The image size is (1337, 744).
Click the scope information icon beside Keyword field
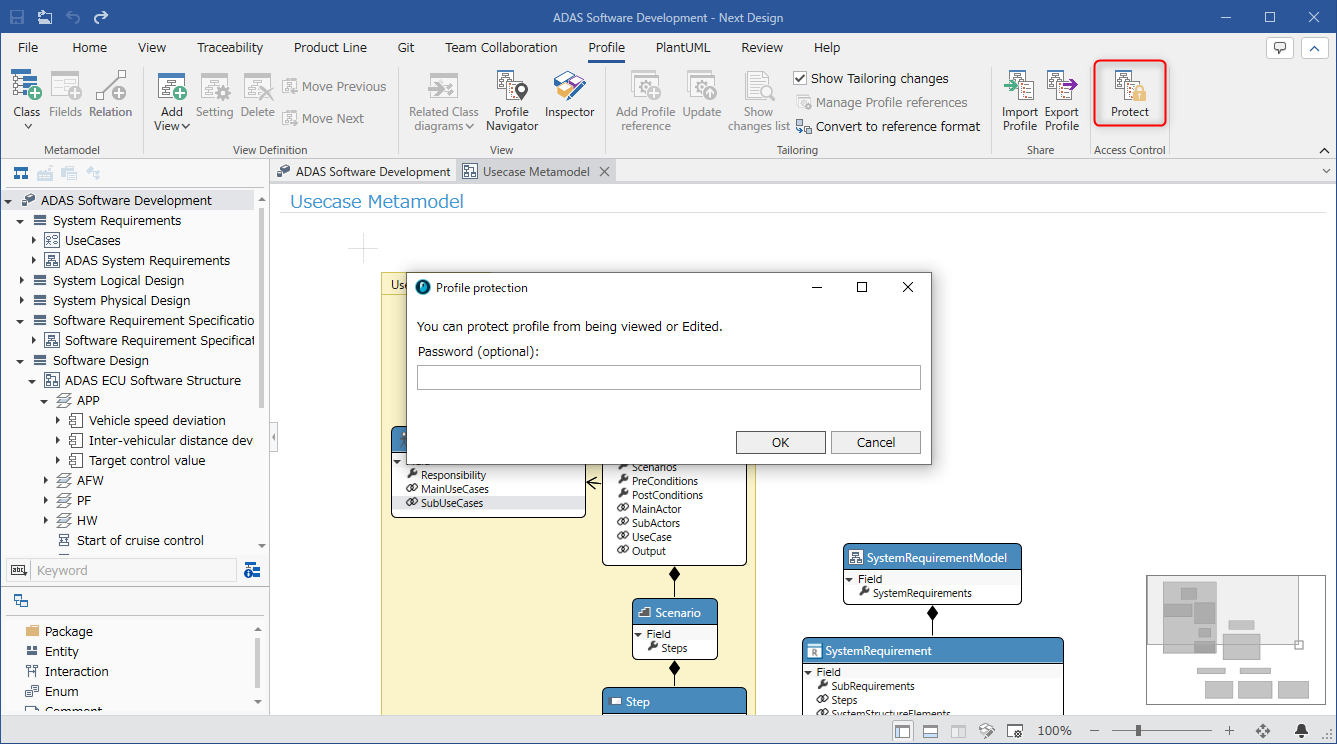pos(251,570)
